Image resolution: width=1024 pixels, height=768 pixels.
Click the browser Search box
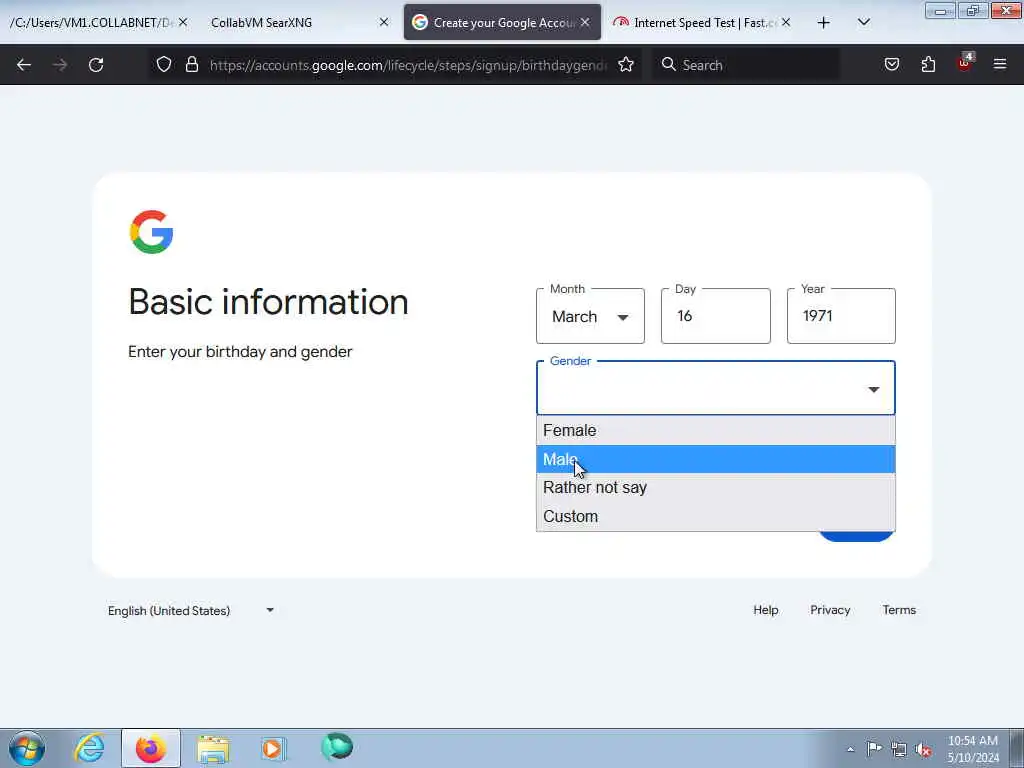click(746, 65)
